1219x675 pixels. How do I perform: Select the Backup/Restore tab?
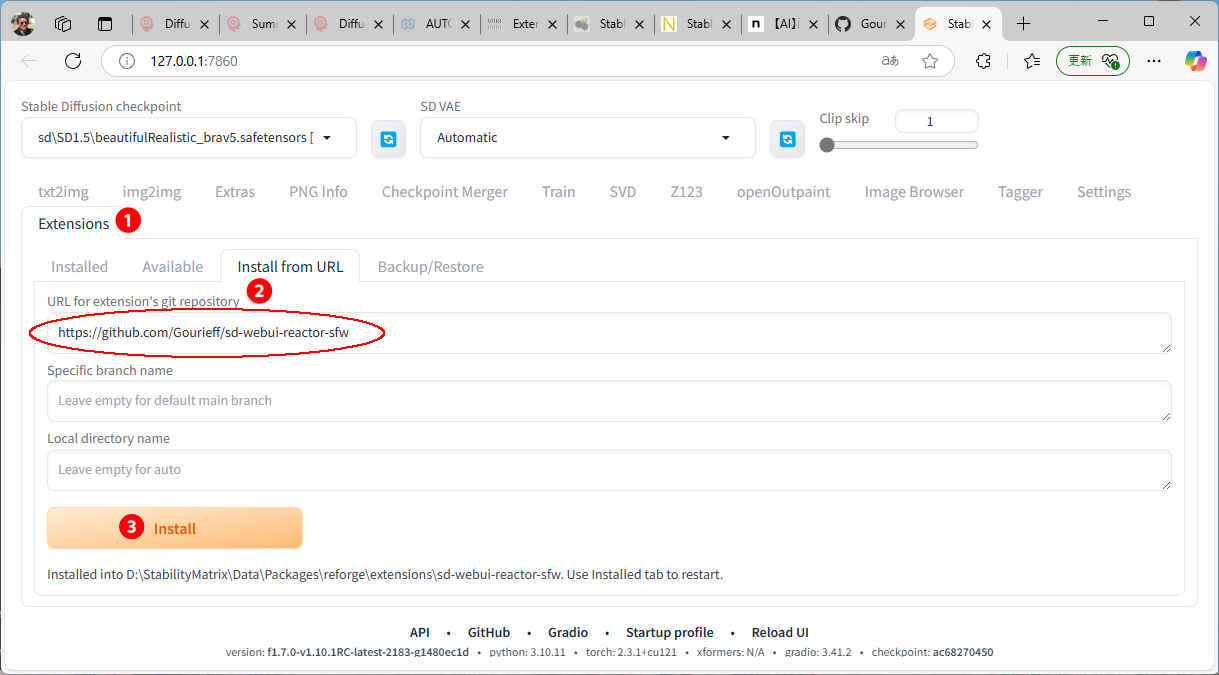click(x=430, y=266)
